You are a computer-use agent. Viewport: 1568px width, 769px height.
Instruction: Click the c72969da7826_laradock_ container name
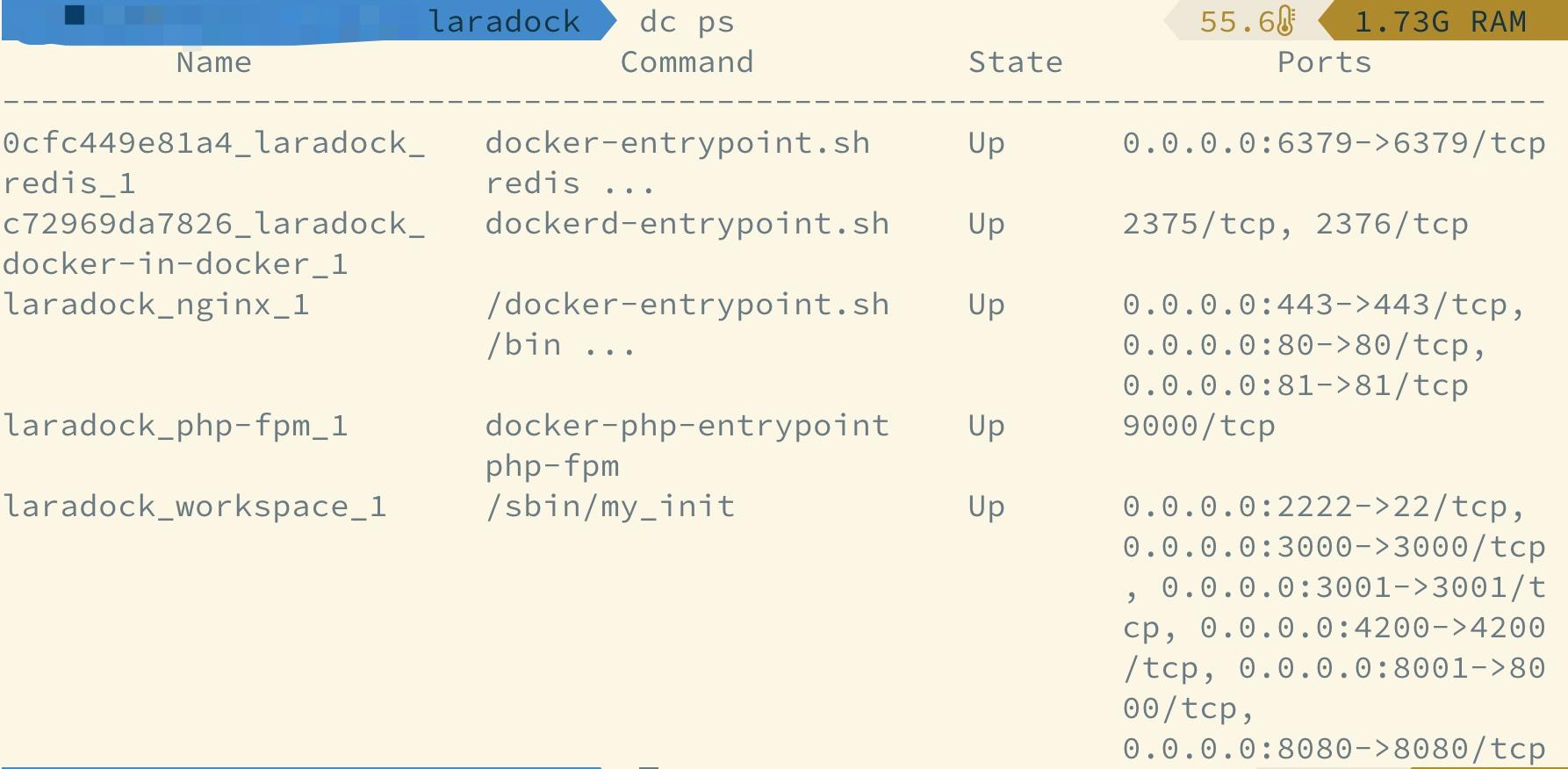click(x=213, y=224)
